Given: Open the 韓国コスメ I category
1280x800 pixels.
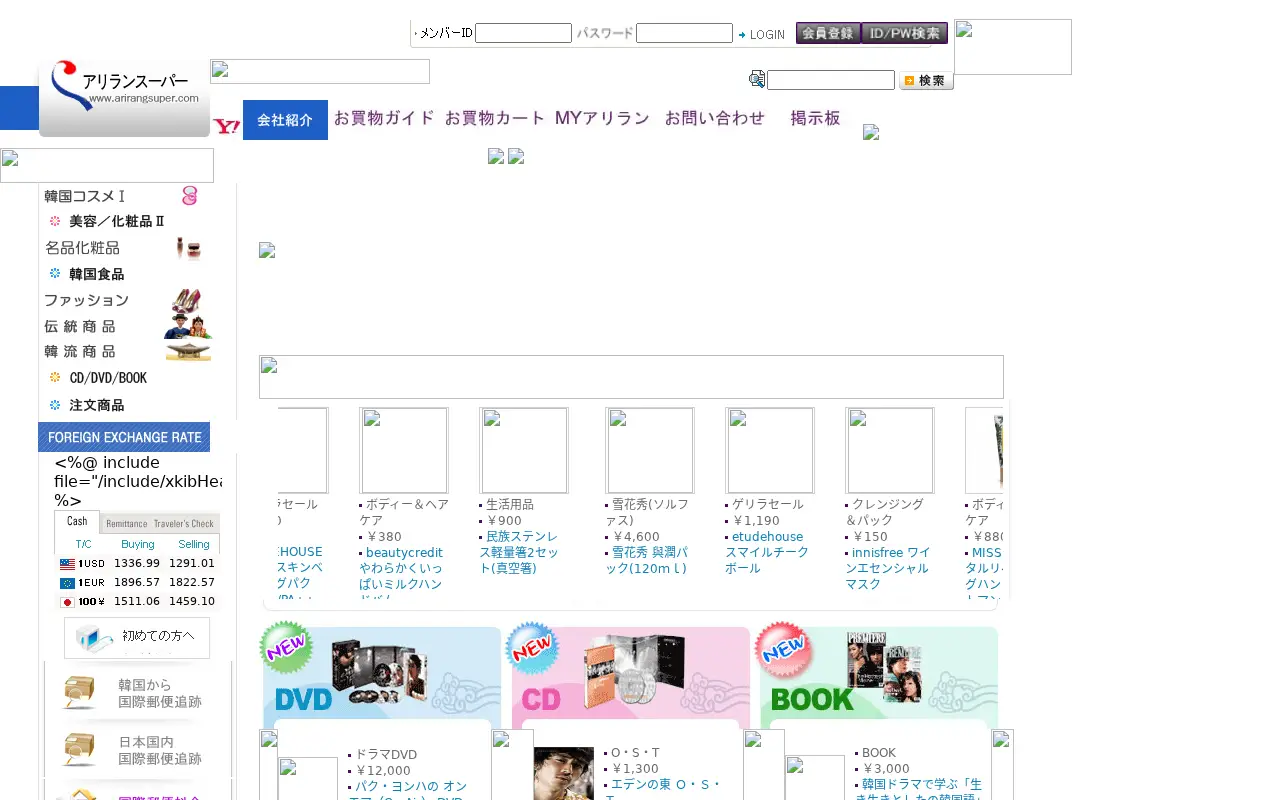Looking at the screenshot, I should tap(124, 196).
